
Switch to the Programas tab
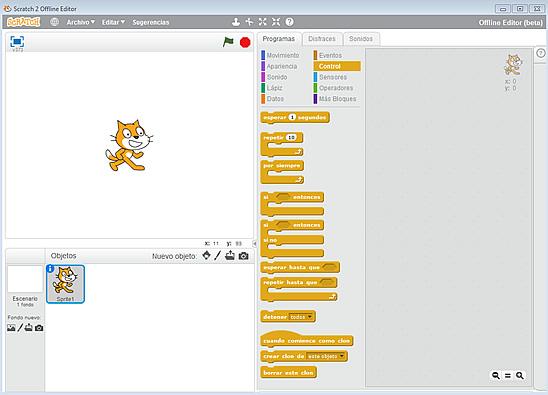point(279,39)
